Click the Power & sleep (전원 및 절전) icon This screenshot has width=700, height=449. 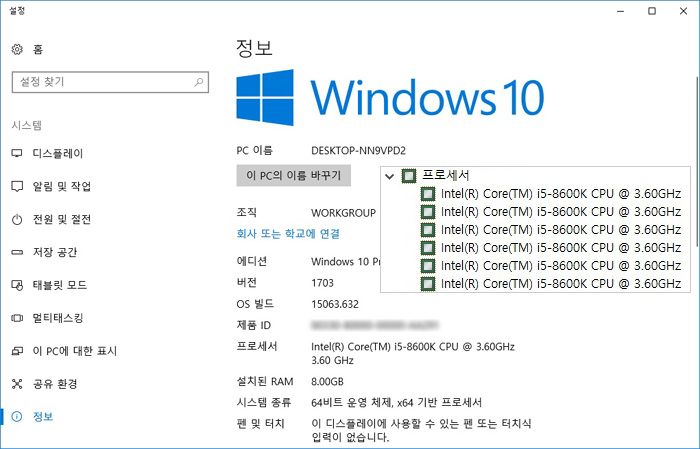click(x=17, y=219)
